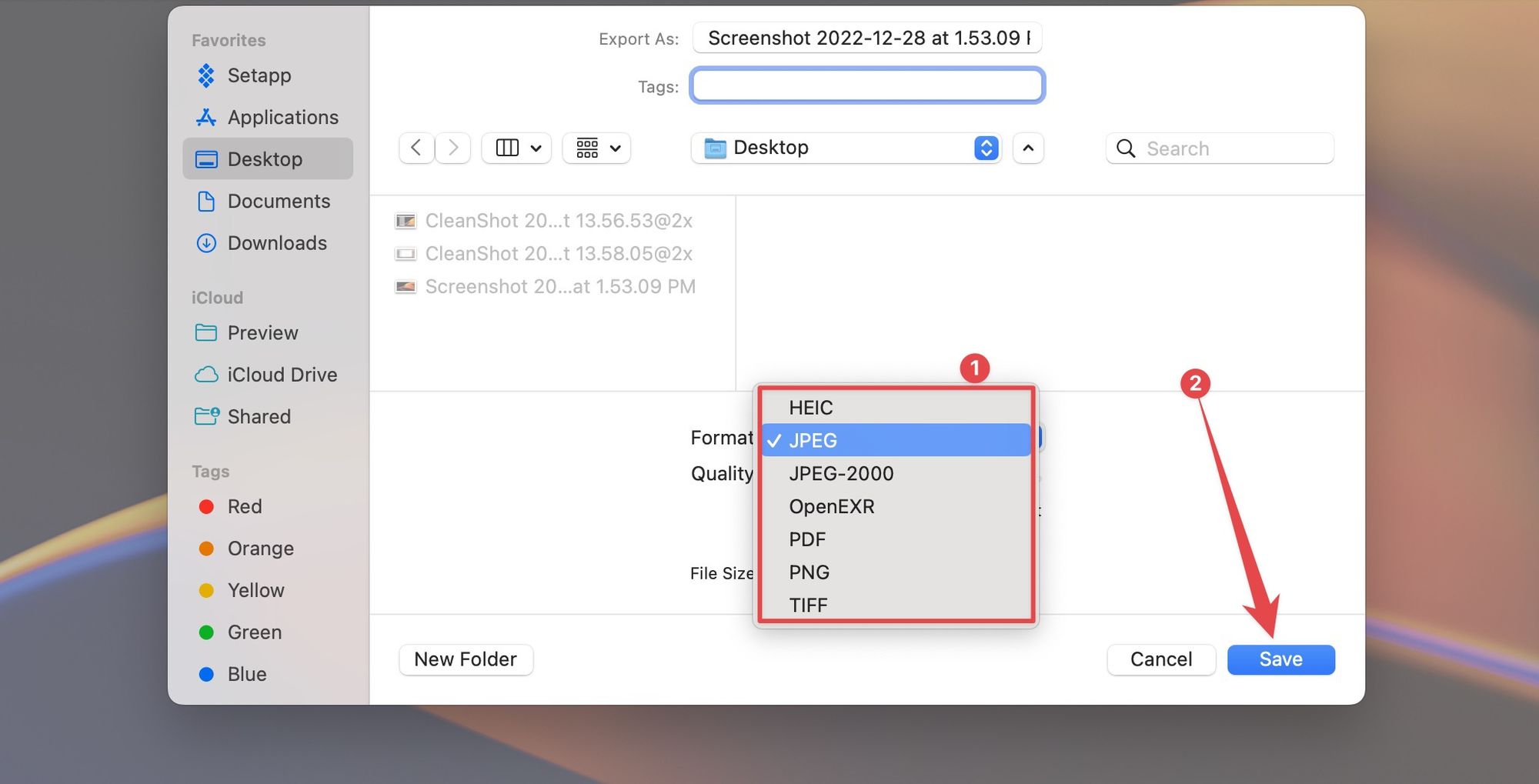The height and width of the screenshot is (784, 1539).
Task: Choose HEIC from the format menu
Action: coord(810,408)
